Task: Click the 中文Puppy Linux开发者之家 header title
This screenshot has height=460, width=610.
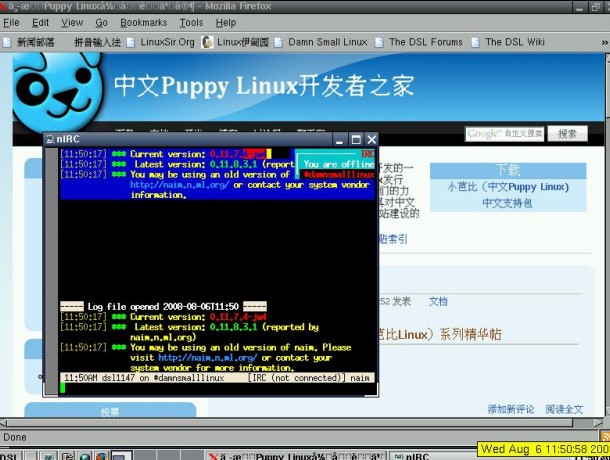Action: 264,86
